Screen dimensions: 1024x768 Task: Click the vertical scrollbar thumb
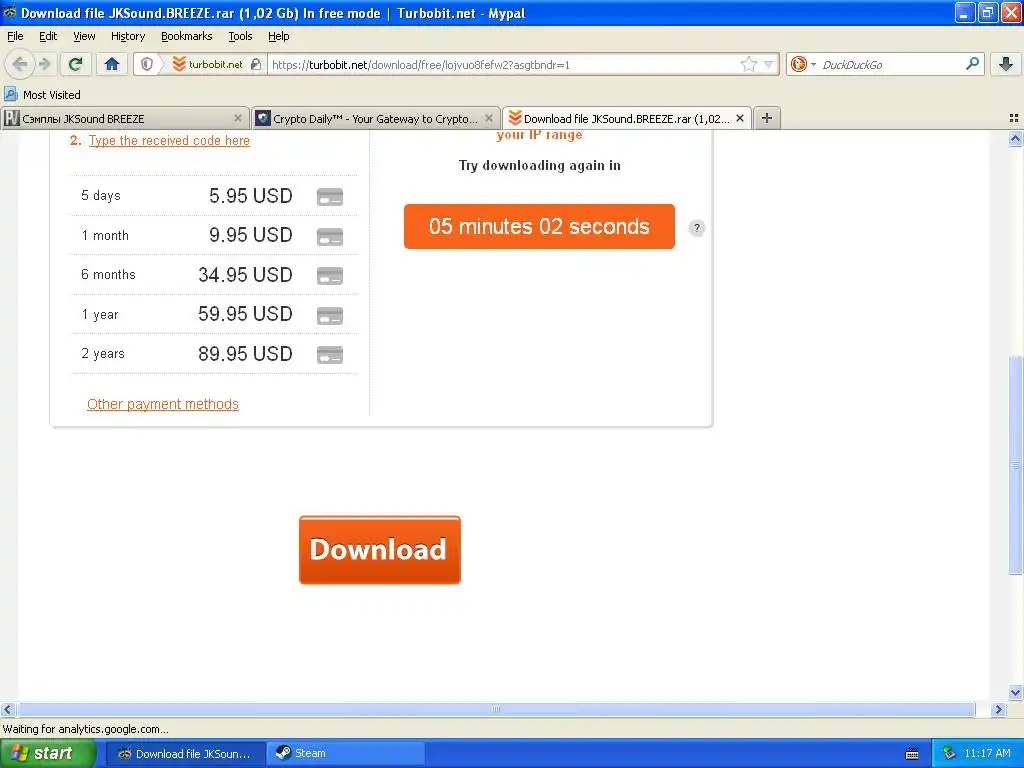(1015, 465)
